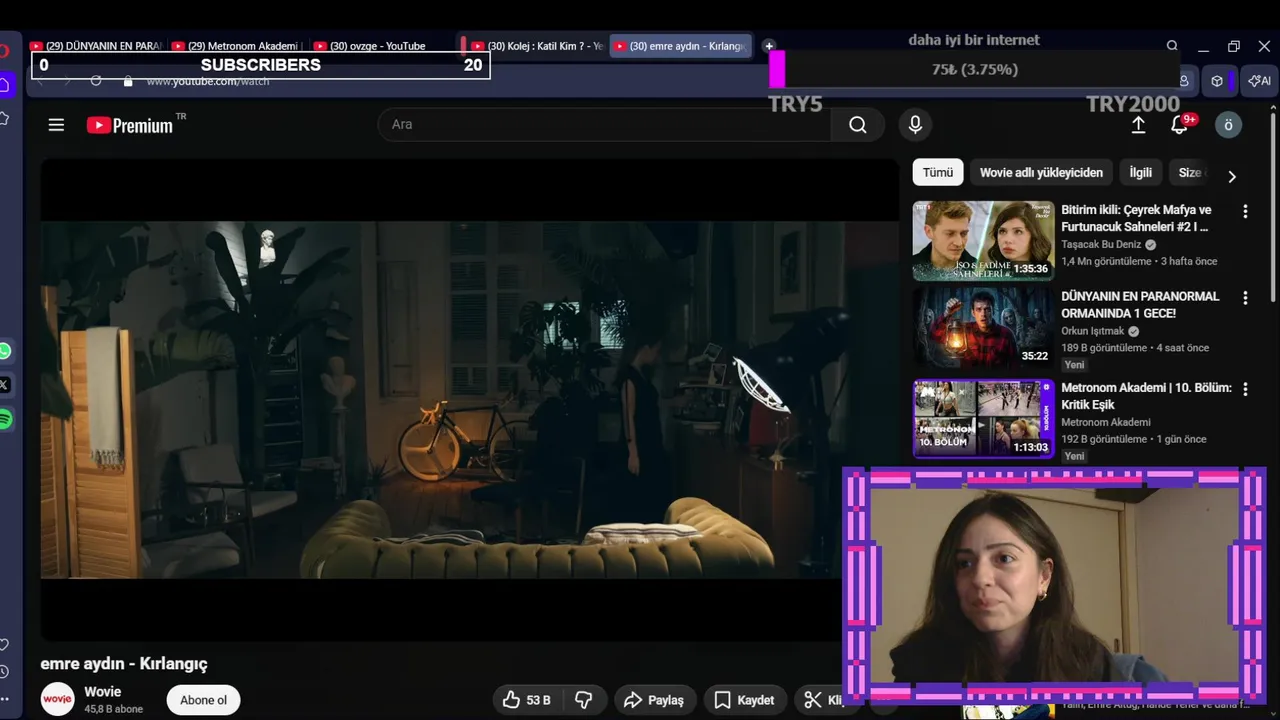Start voice search with microphone icon
The width and height of the screenshot is (1280, 720).
point(914,124)
